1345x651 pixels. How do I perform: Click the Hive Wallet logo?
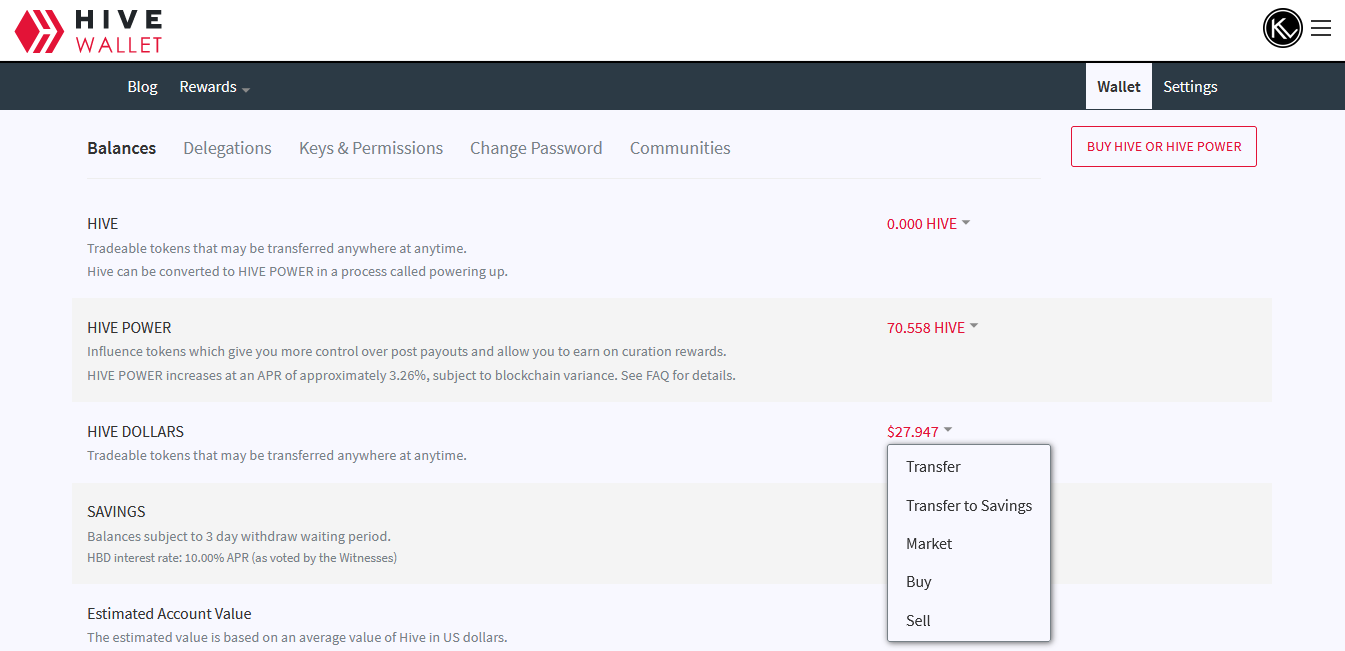point(88,30)
